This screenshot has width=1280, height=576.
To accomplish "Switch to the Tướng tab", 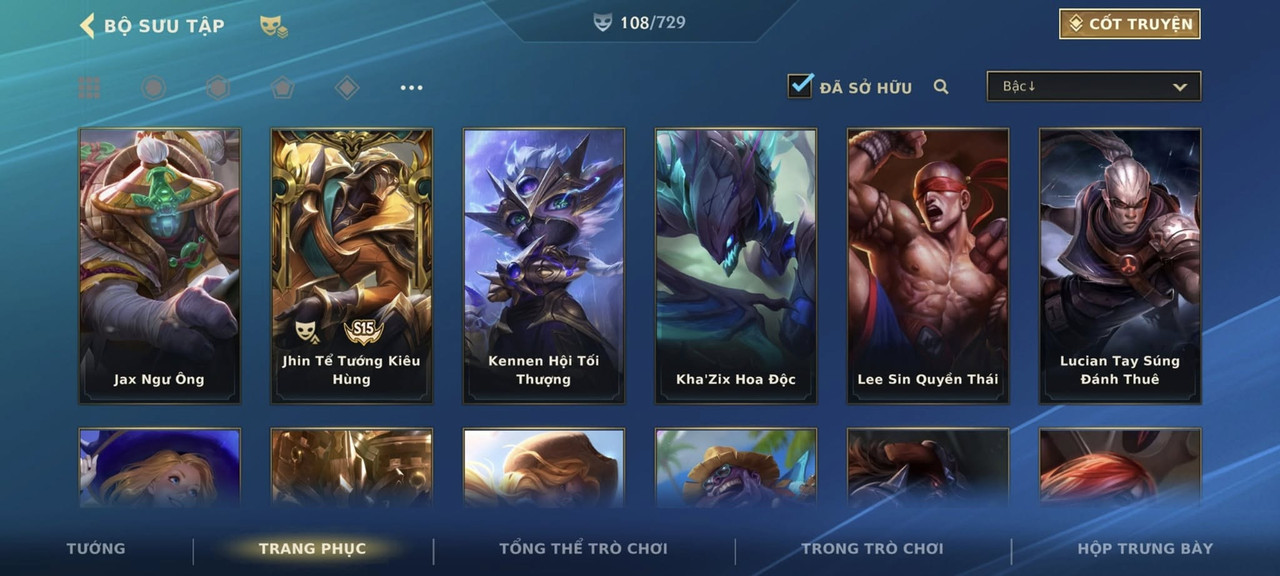I will coord(96,548).
